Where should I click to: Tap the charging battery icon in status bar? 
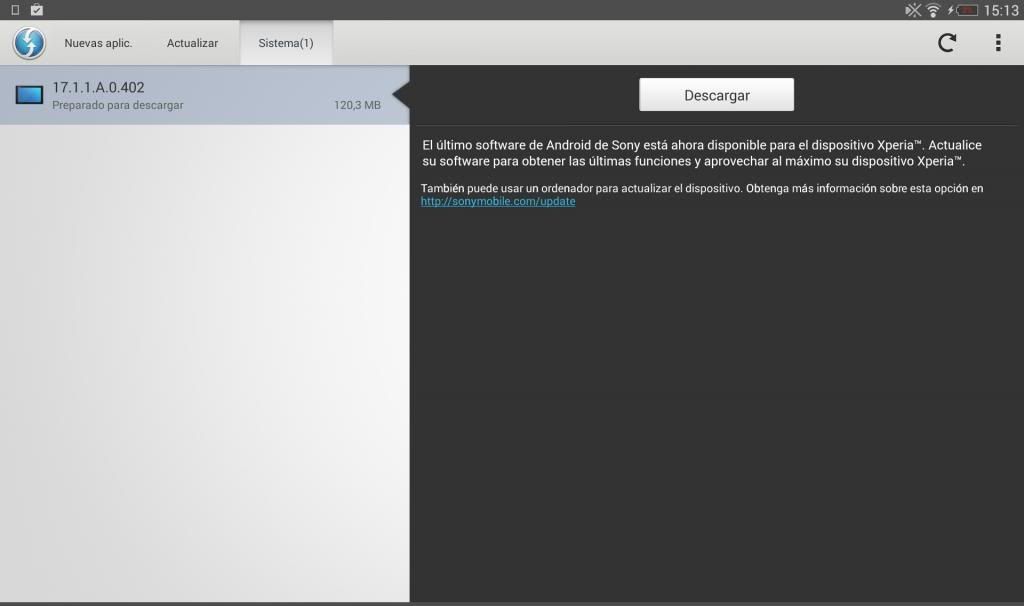(964, 10)
